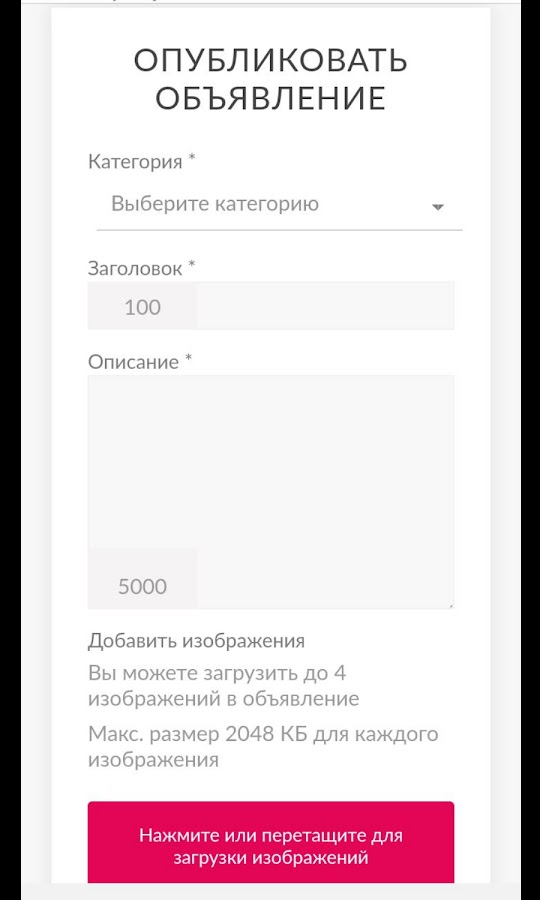Click the Описание textarea resize handle

[450, 604]
